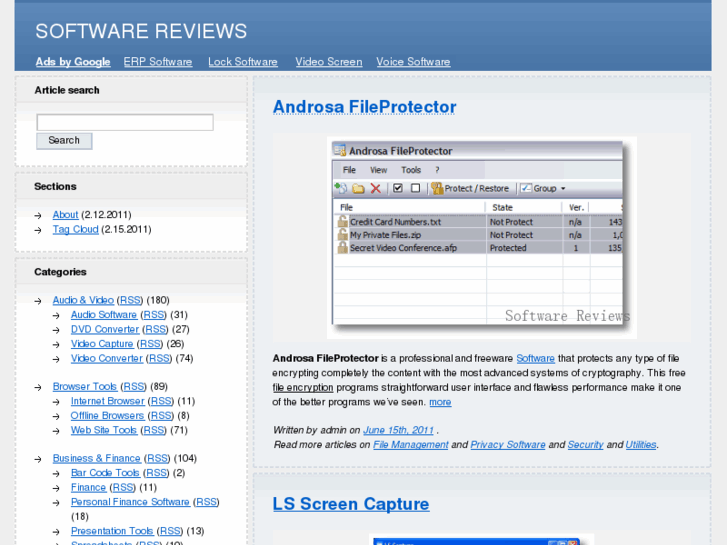The width and height of the screenshot is (727, 545).
Task: Open RSS feed for Web Site Tools
Action: point(153,430)
